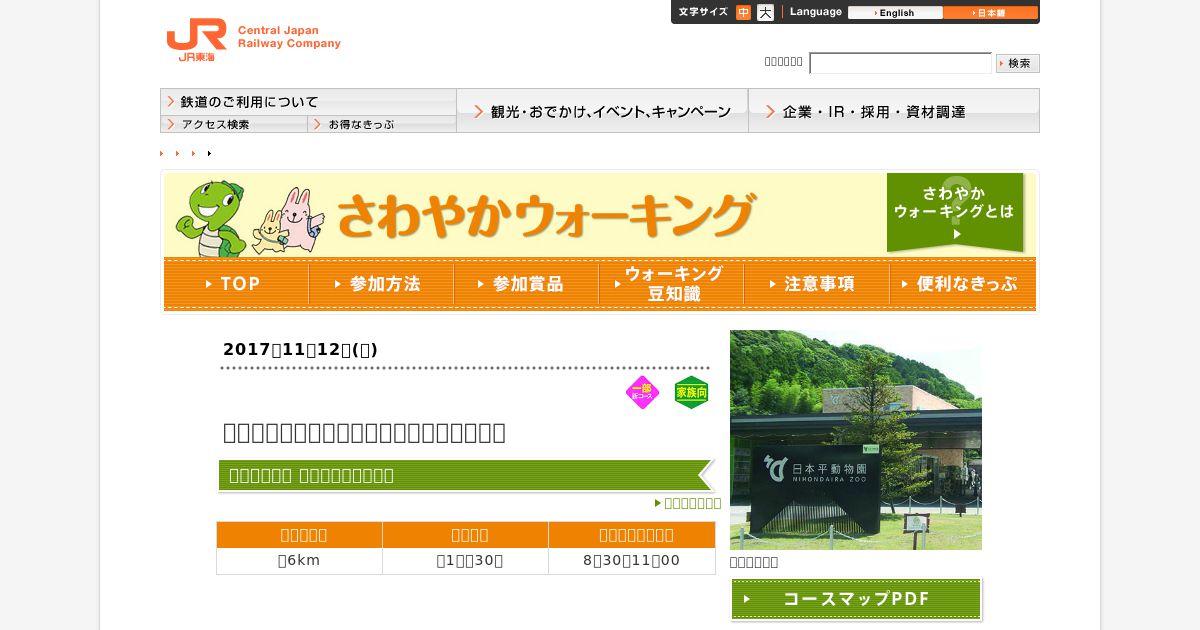The width and height of the screenshot is (1200, 630).
Task: Click the first breadcrumb arrow
Action: 162,153
